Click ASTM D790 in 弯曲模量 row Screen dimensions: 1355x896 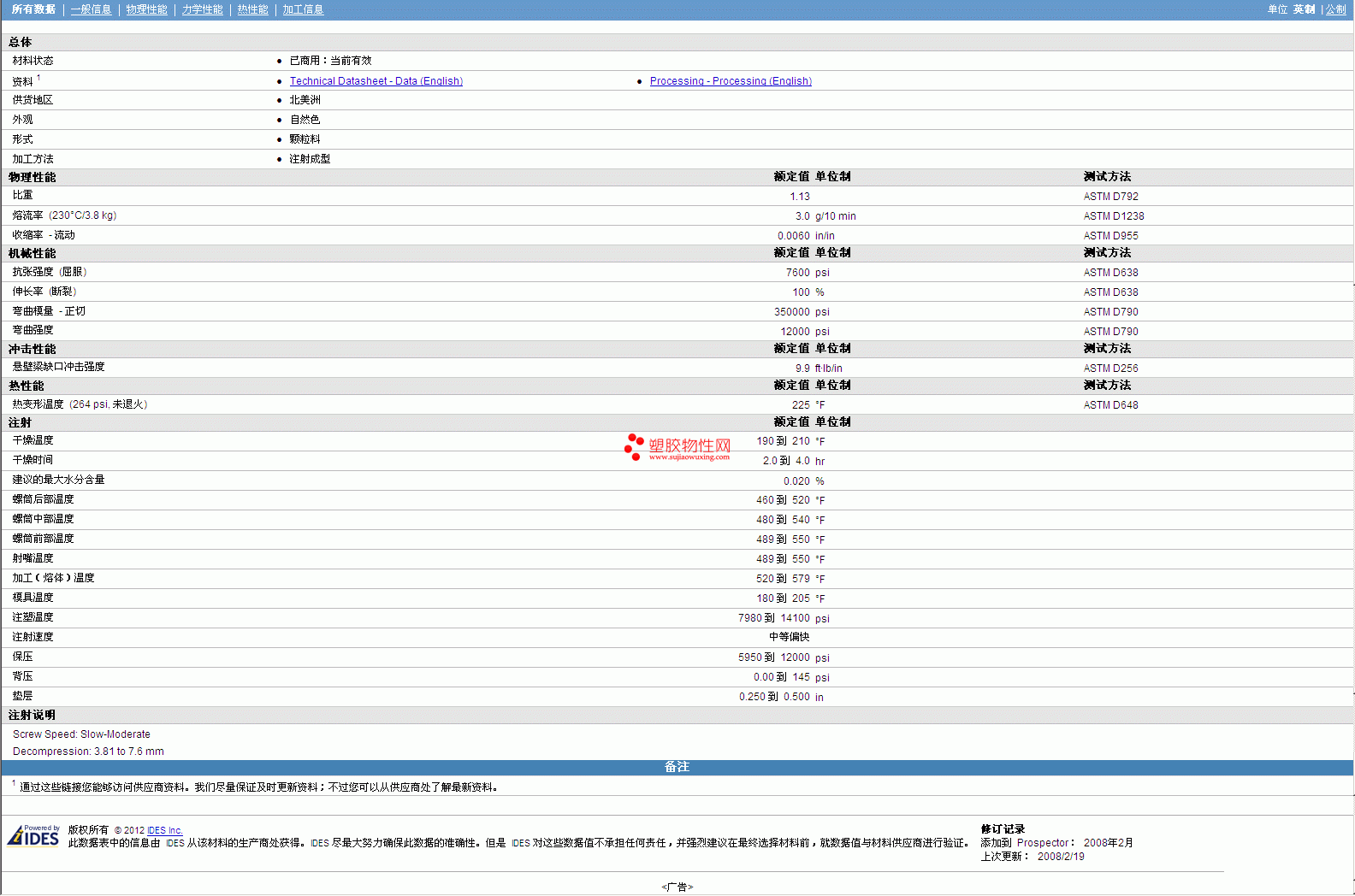click(1110, 312)
